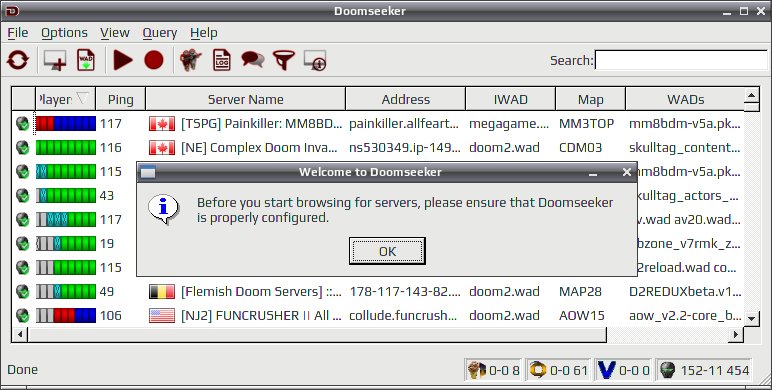This screenshot has width=772, height=390.
Task: Sort by Players column header arrow
Action: [x=83, y=98]
